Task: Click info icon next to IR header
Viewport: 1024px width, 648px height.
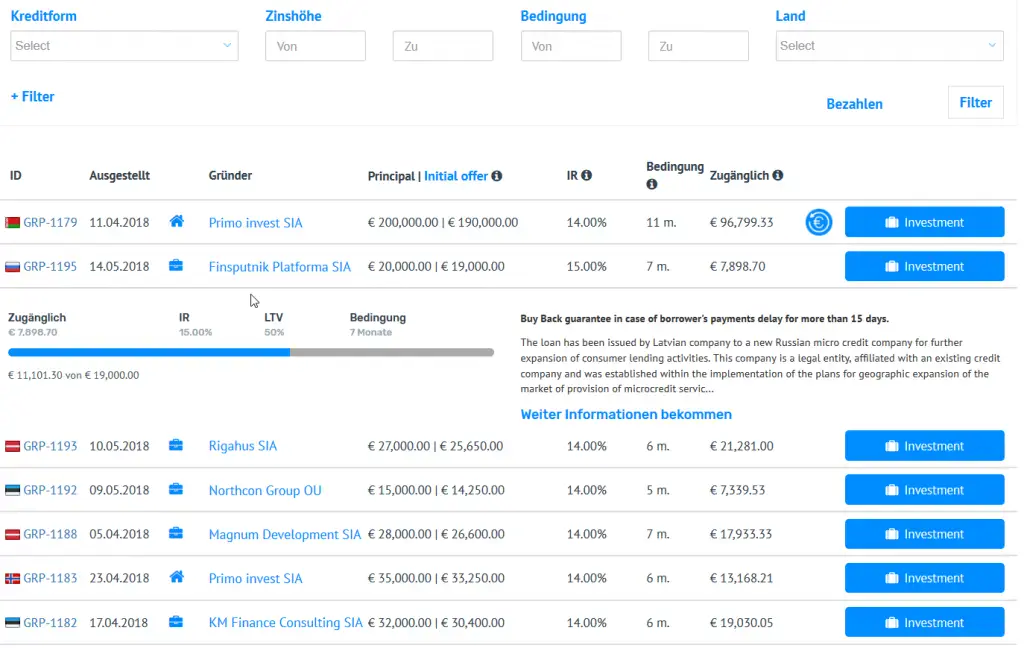Action: point(586,175)
